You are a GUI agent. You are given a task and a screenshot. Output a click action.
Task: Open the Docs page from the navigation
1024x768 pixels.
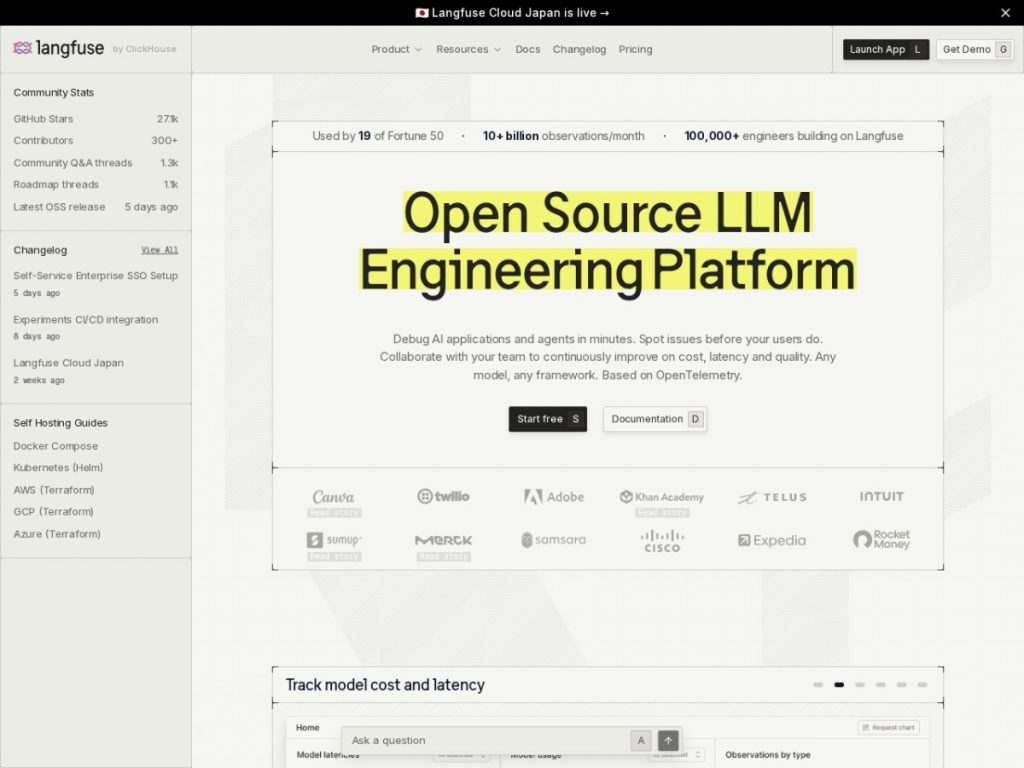point(528,49)
